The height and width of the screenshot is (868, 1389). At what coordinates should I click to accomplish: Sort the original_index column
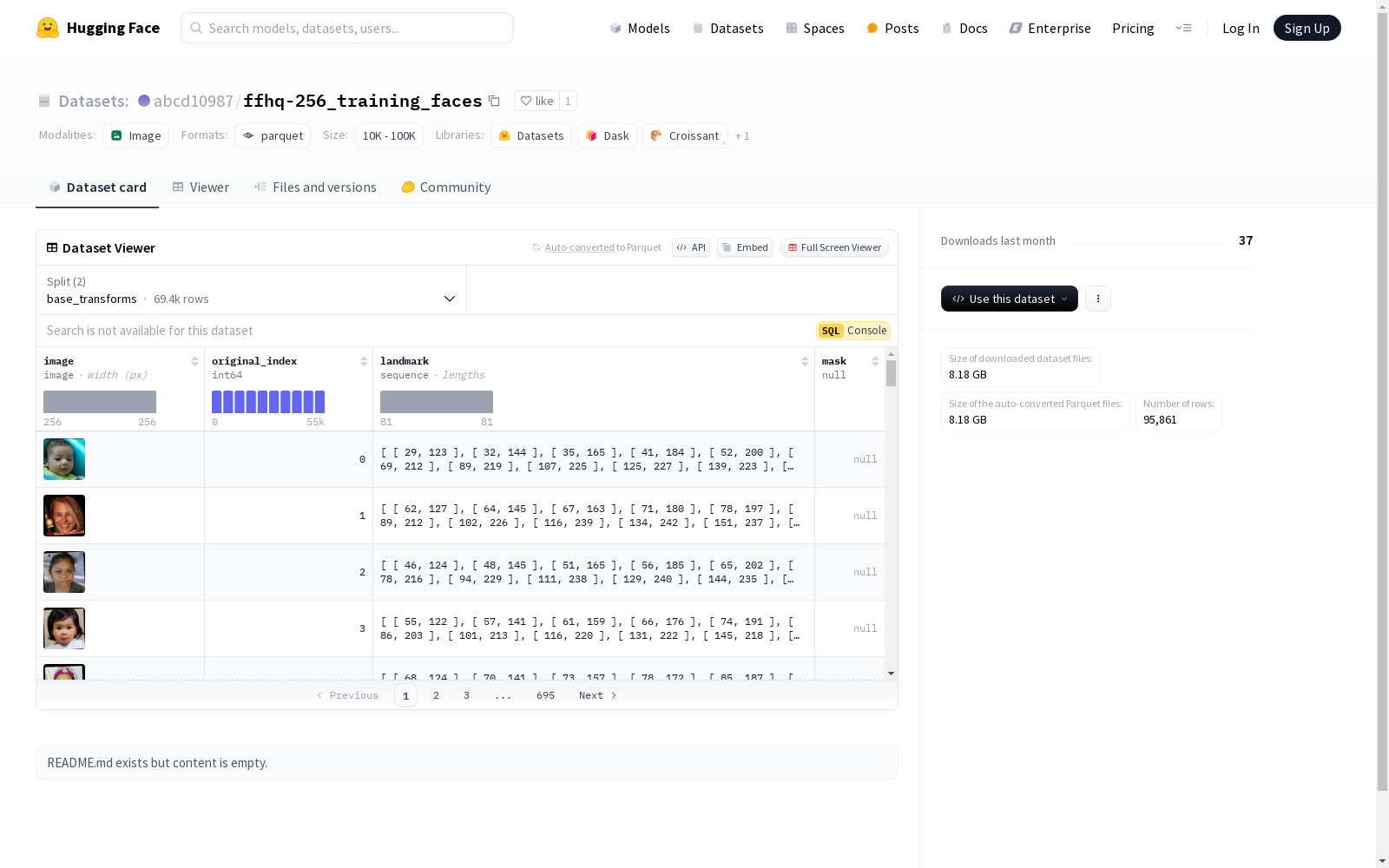tap(364, 361)
